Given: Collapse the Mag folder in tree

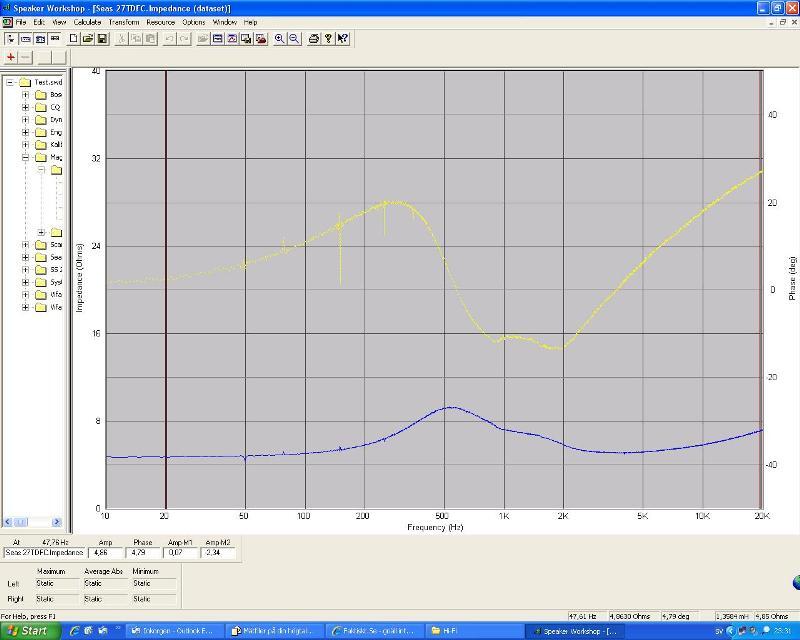Looking at the screenshot, I should point(25,157).
